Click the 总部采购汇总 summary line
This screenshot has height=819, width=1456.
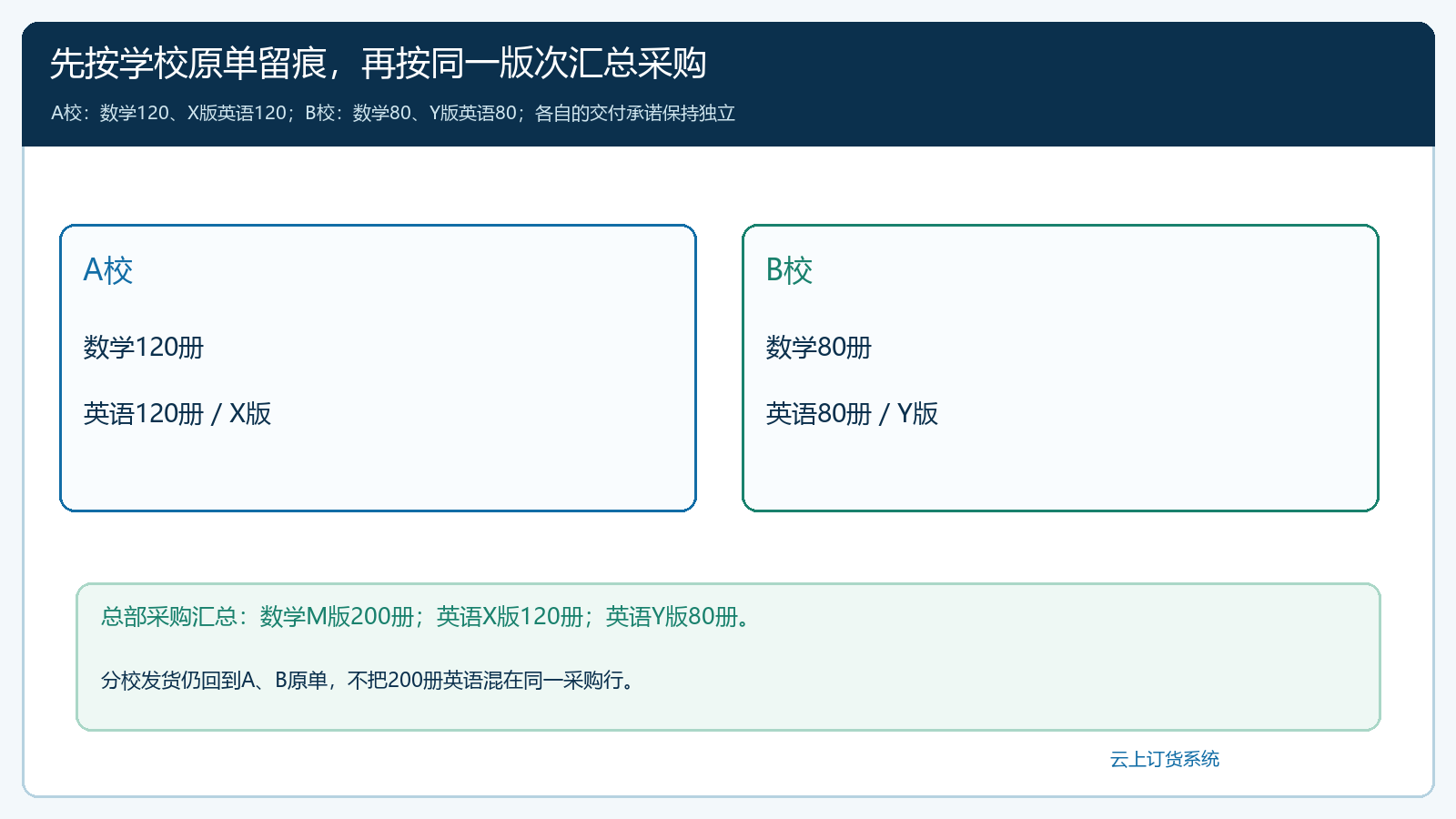(x=429, y=617)
